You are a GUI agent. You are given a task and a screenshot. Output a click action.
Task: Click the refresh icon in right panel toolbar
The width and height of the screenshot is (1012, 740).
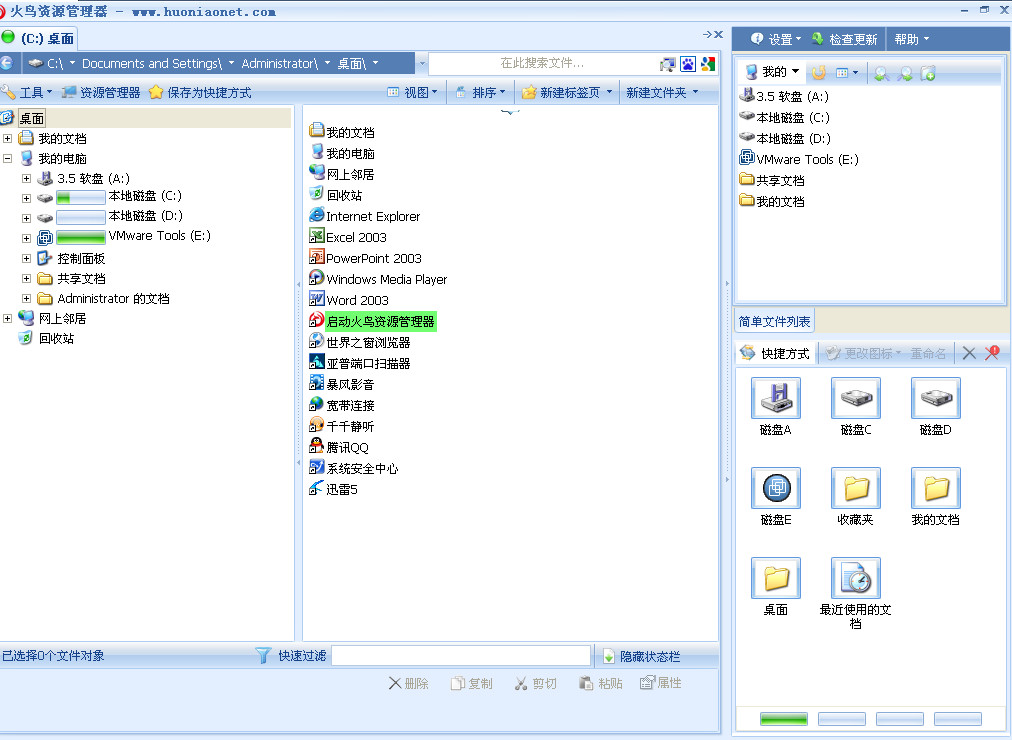818,73
